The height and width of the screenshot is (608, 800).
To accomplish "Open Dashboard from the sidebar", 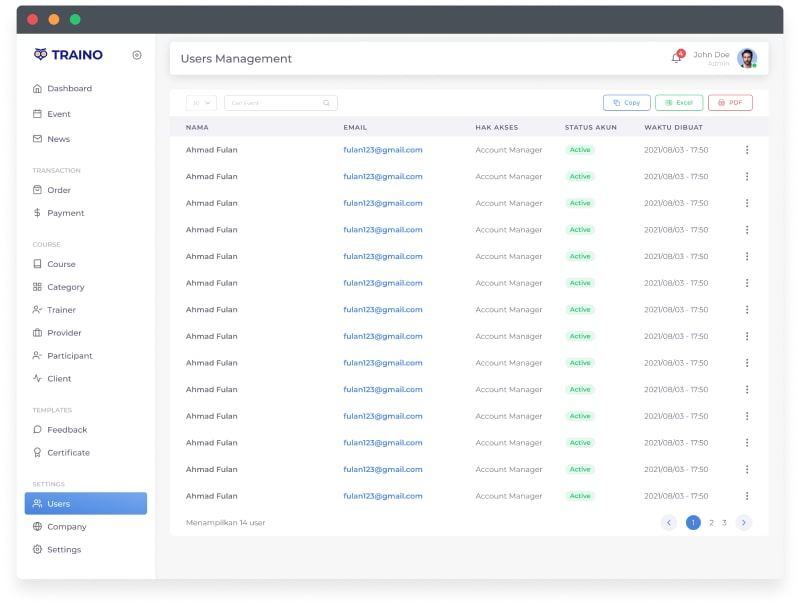I will click(69, 89).
